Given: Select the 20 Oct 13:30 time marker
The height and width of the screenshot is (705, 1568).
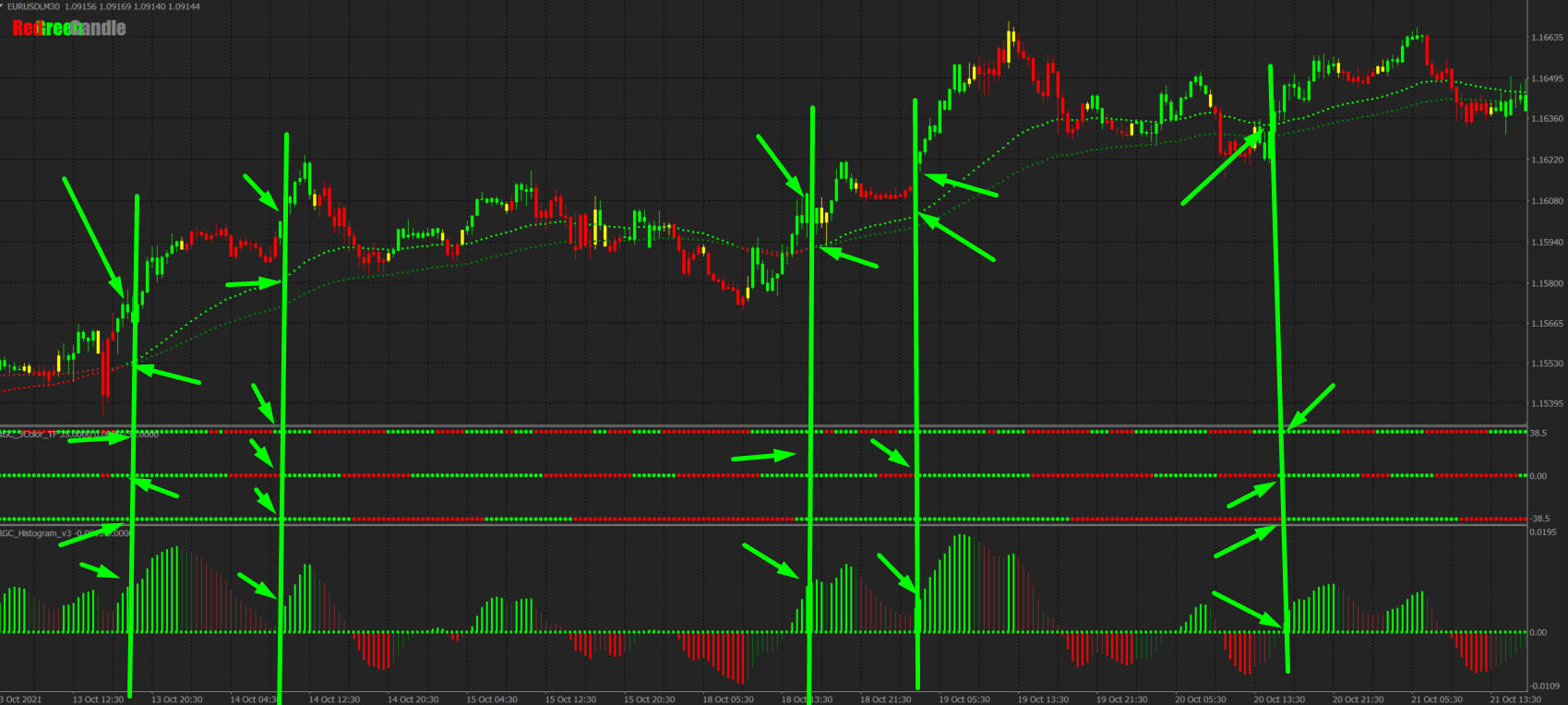Looking at the screenshot, I should tap(1279, 699).
